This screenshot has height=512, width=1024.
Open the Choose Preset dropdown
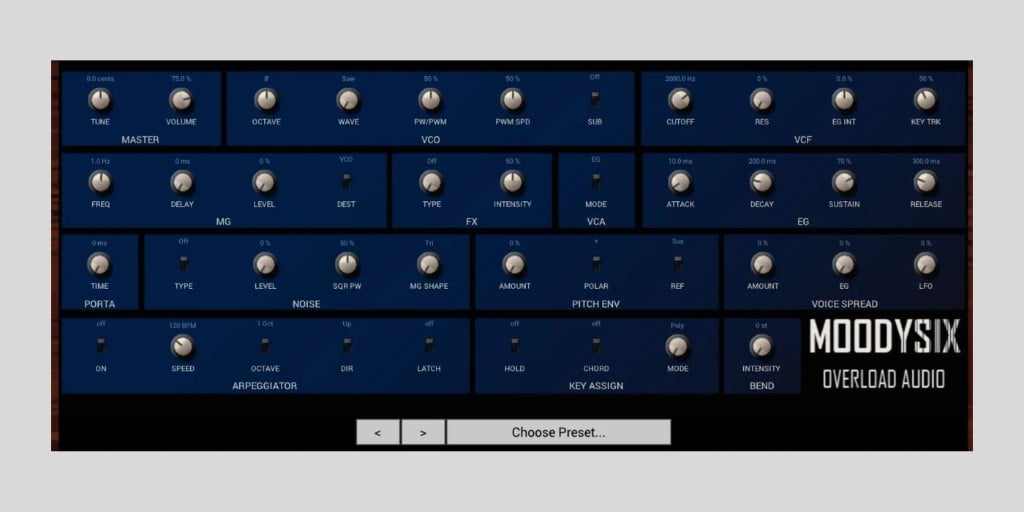(558, 432)
